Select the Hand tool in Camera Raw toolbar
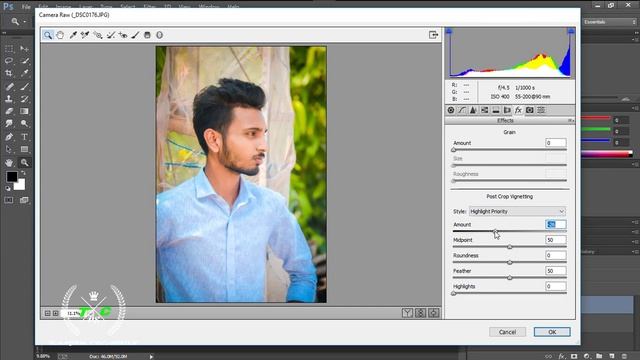 60,35
